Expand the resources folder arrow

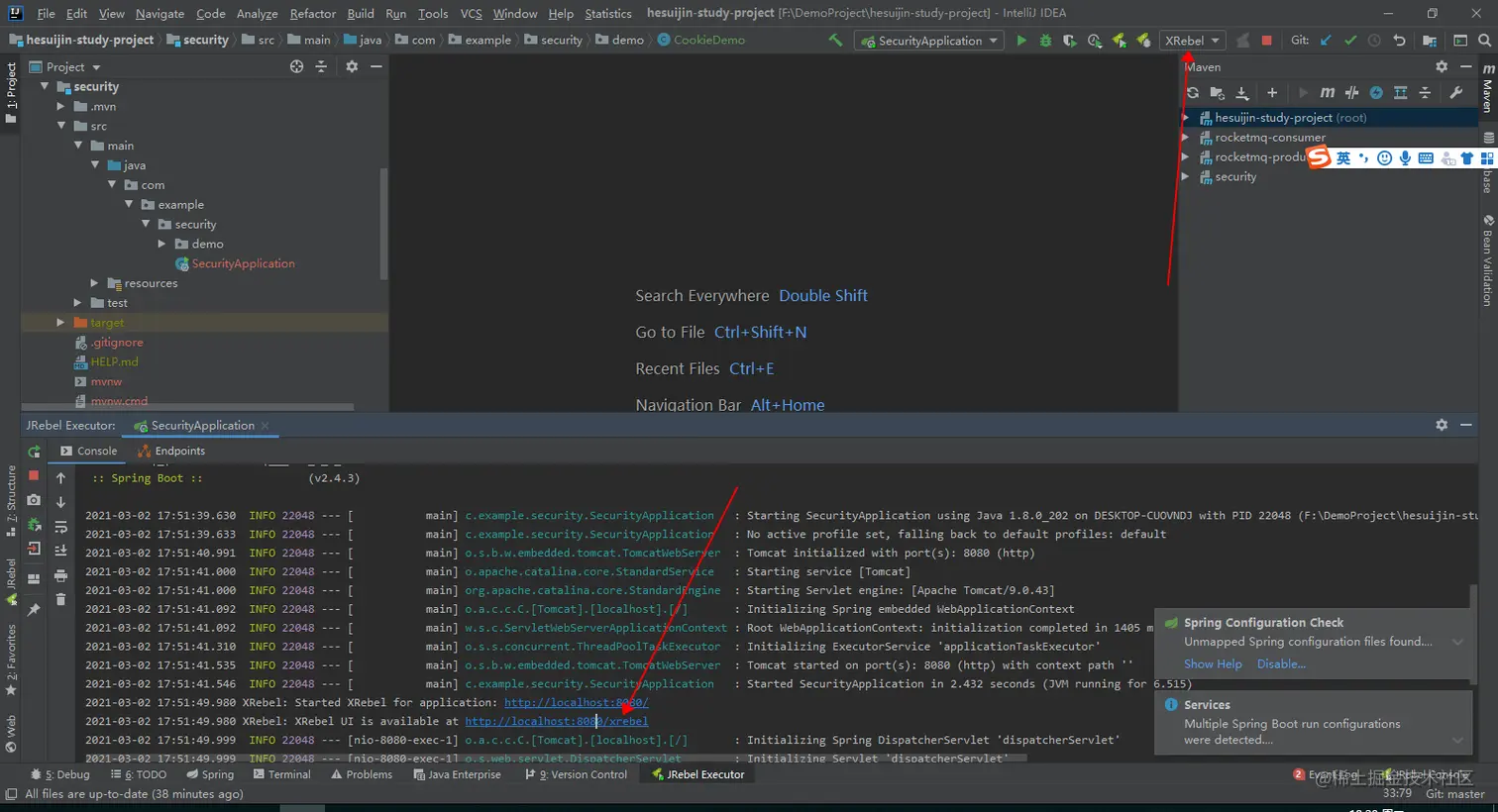tap(95, 283)
